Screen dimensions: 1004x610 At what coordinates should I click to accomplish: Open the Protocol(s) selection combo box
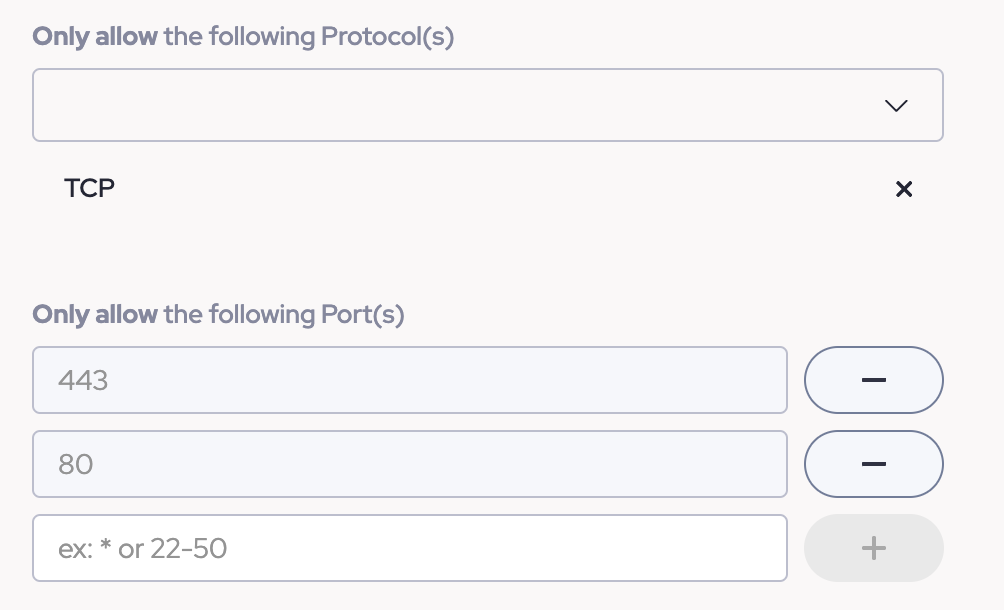[x=487, y=105]
